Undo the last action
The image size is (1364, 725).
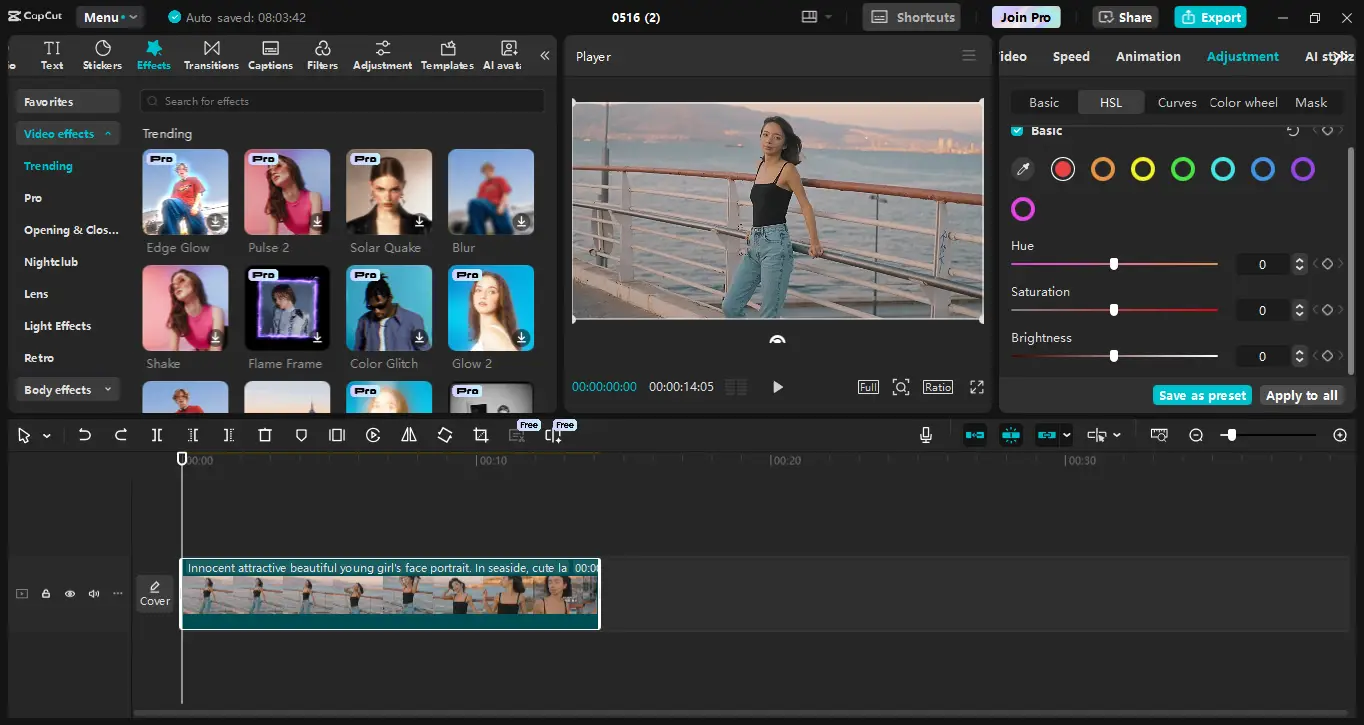[x=84, y=434]
